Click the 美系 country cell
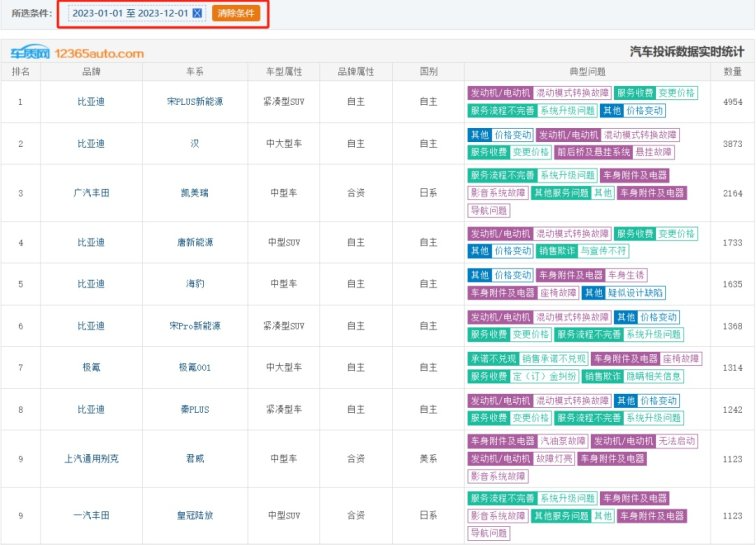Image resolution: width=756 pixels, height=545 pixels. pos(428,459)
